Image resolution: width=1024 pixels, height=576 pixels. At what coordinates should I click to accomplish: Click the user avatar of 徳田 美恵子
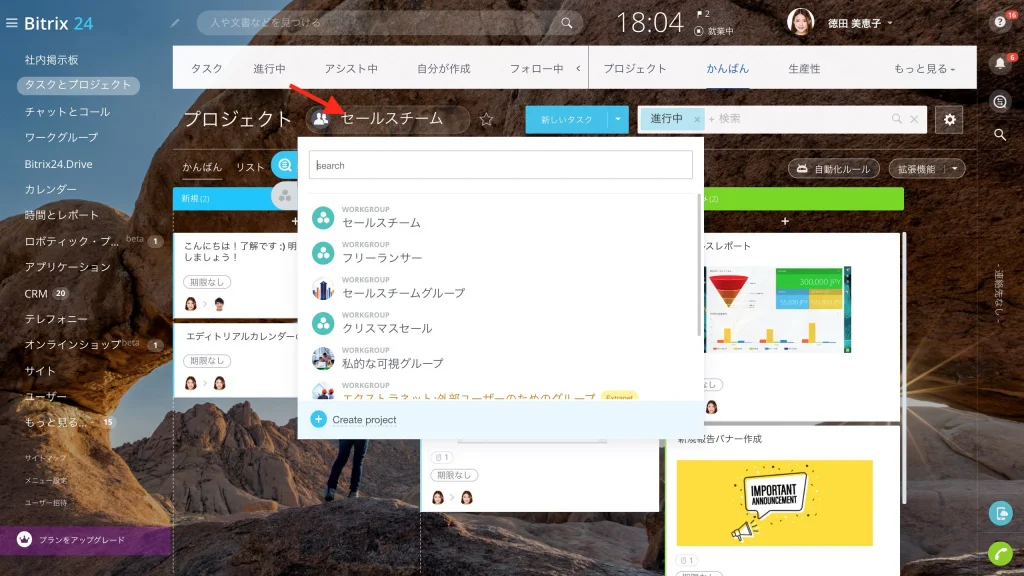click(x=800, y=22)
